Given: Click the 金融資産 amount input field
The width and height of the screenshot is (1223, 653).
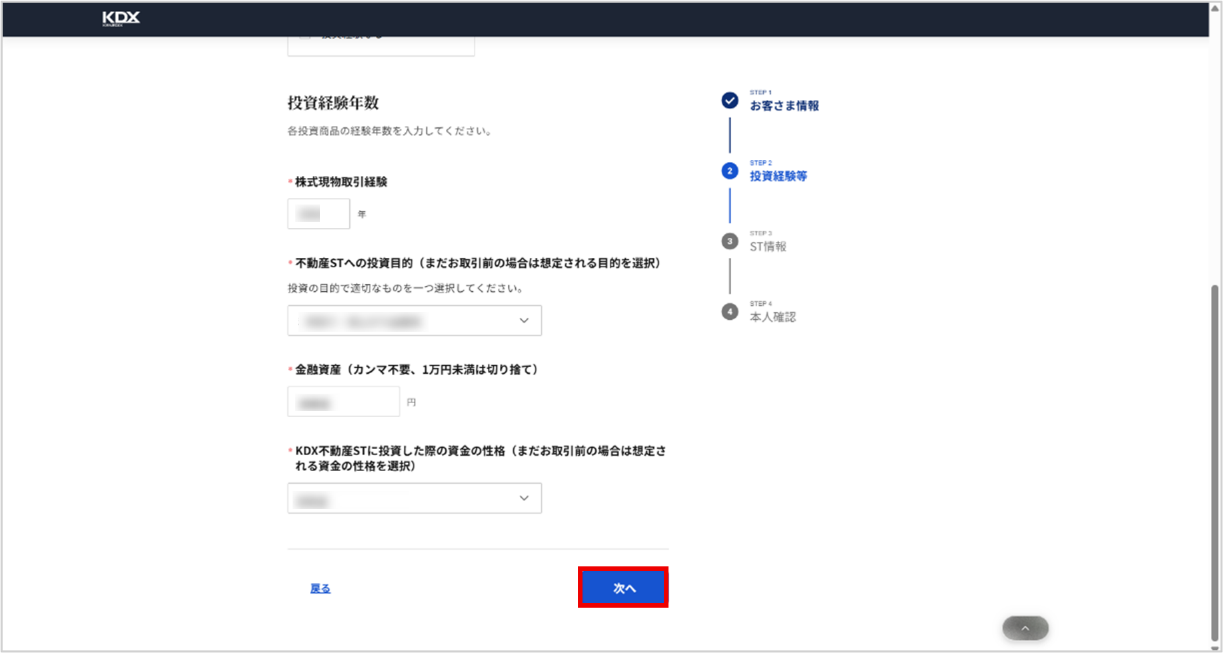Looking at the screenshot, I should click(x=344, y=402).
